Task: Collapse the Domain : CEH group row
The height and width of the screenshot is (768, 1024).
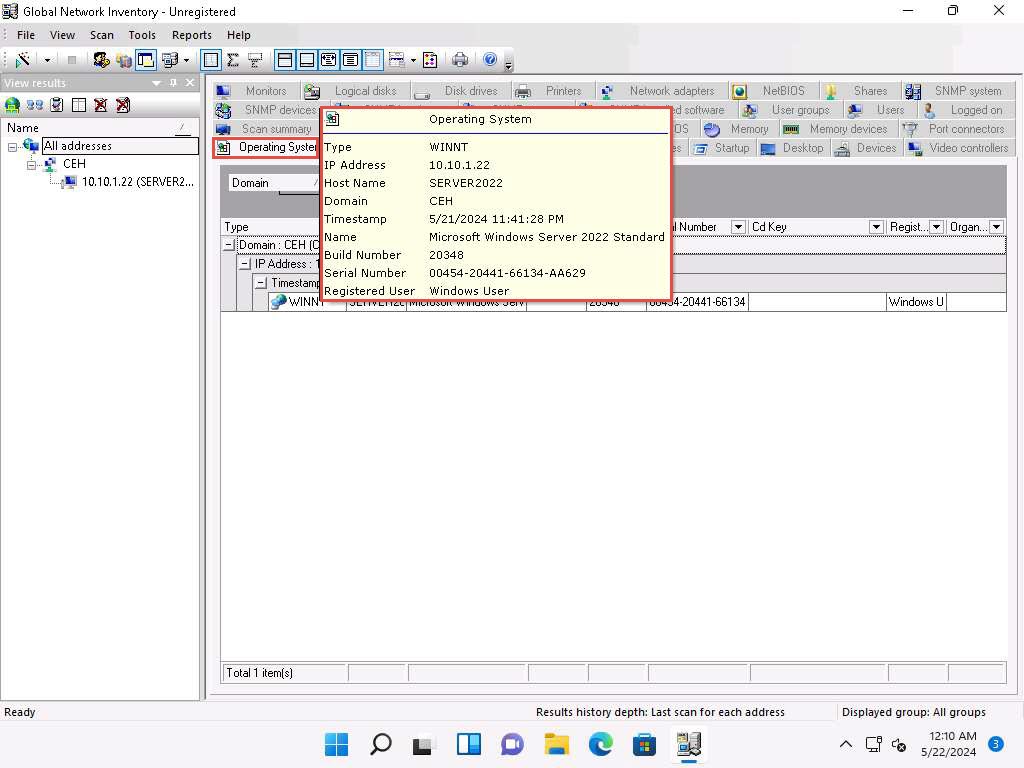Action: point(229,245)
